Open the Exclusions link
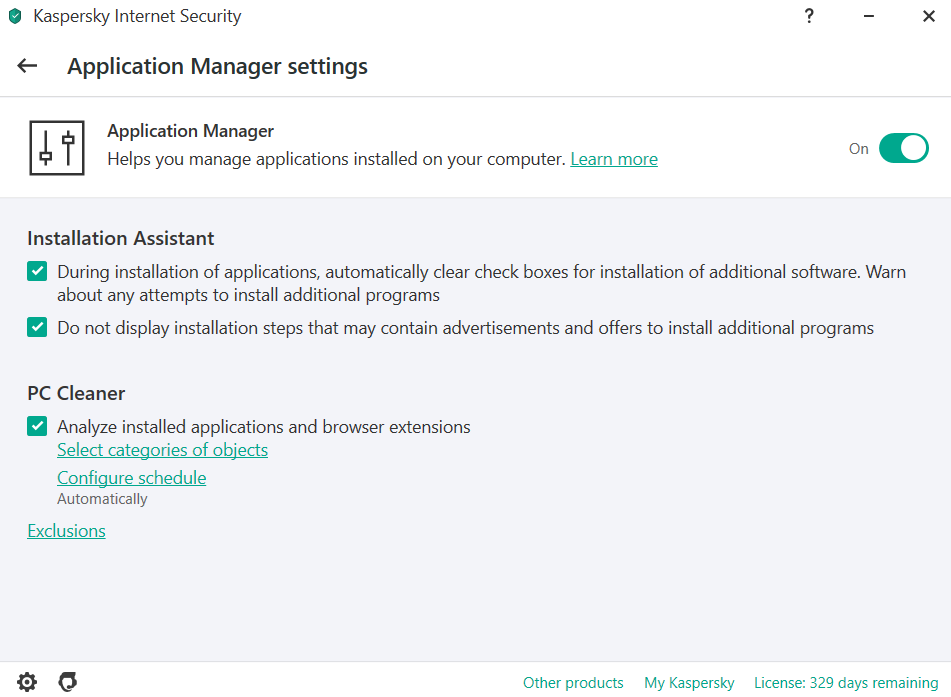The image size is (951, 697). [x=66, y=531]
